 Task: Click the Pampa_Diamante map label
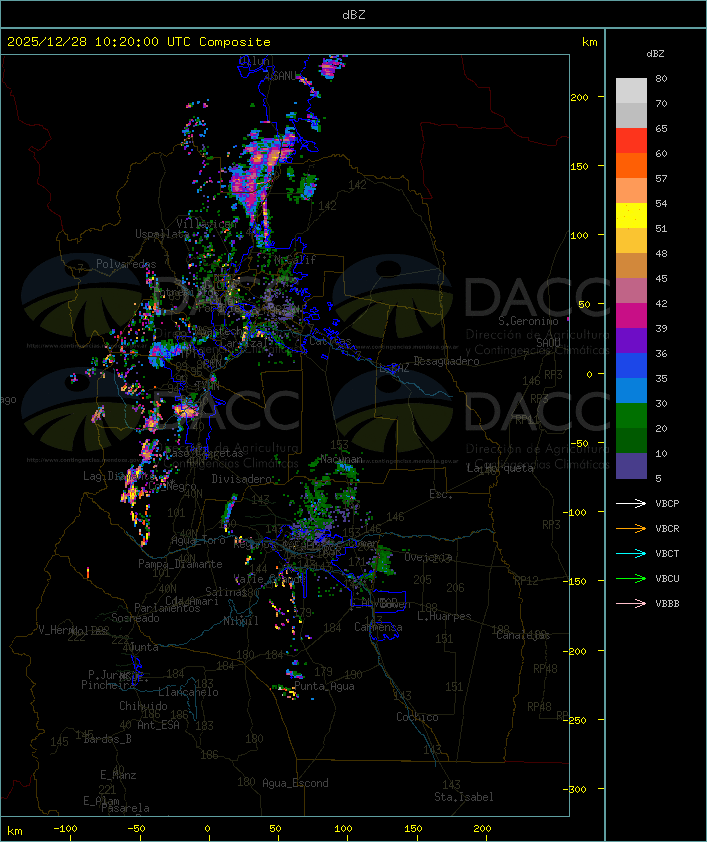pyautogui.click(x=180, y=564)
